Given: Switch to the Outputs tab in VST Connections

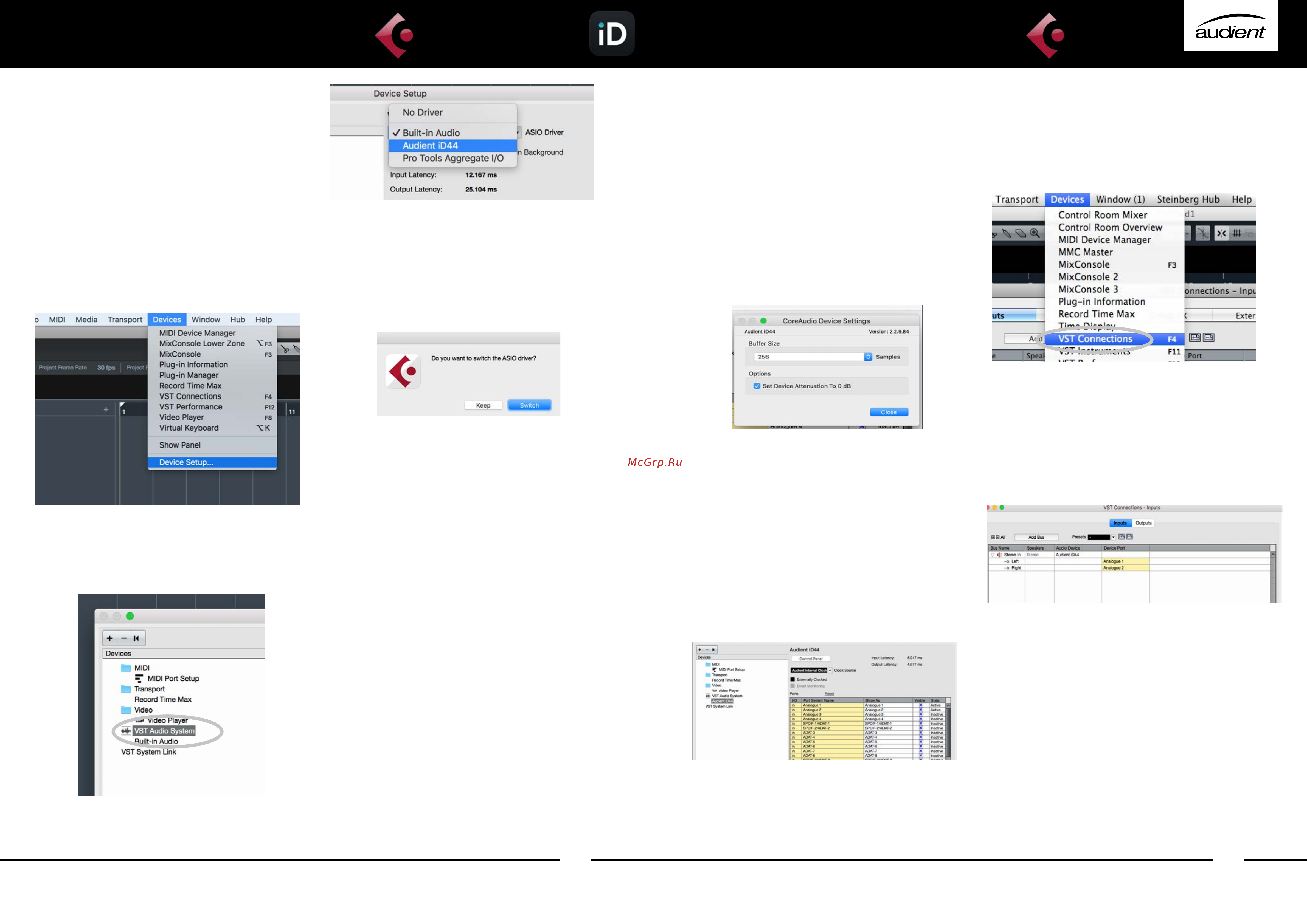Looking at the screenshot, I should click(x=1143, y=523).
